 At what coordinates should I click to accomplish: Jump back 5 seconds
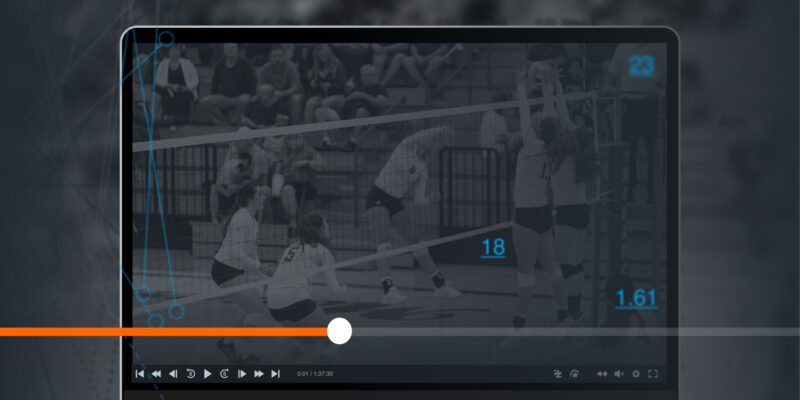pos(190,374)
